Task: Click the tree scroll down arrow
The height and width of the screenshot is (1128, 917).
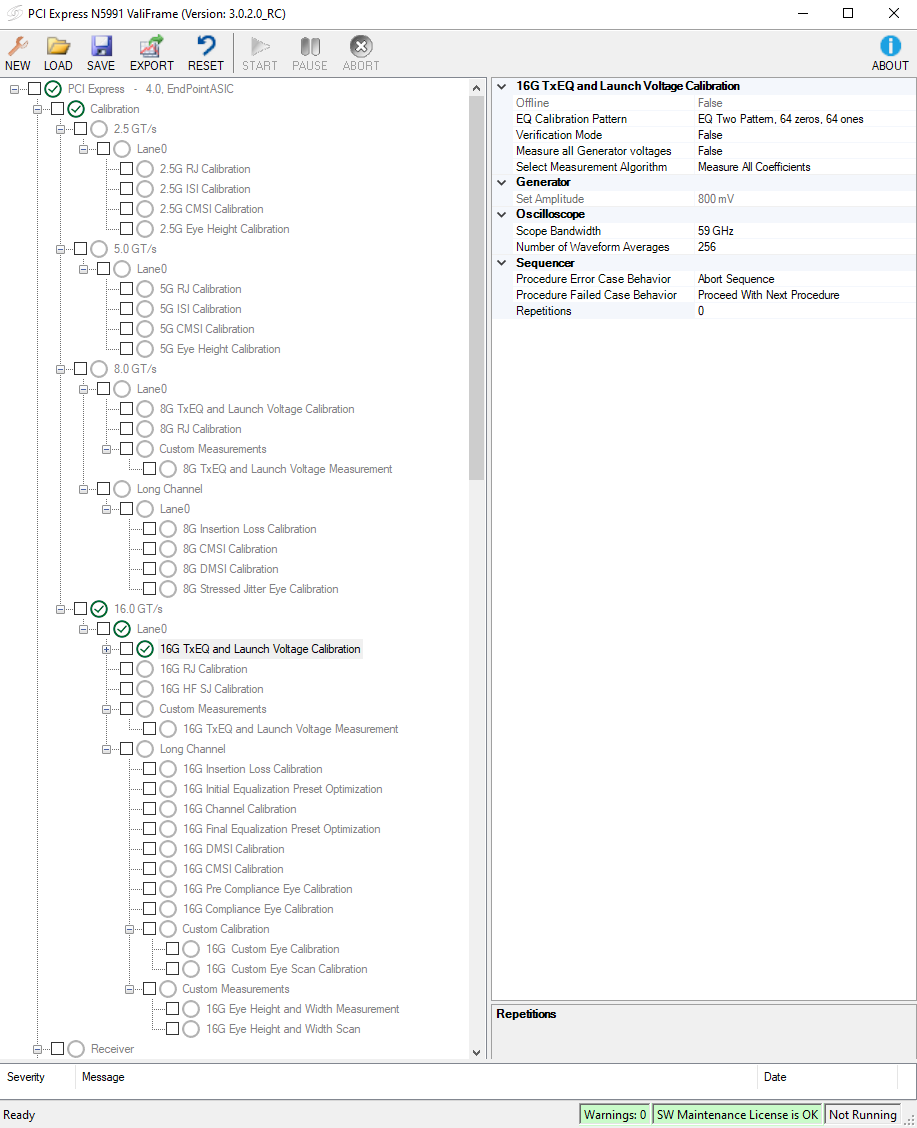Action: click(x=476, y=1052)
